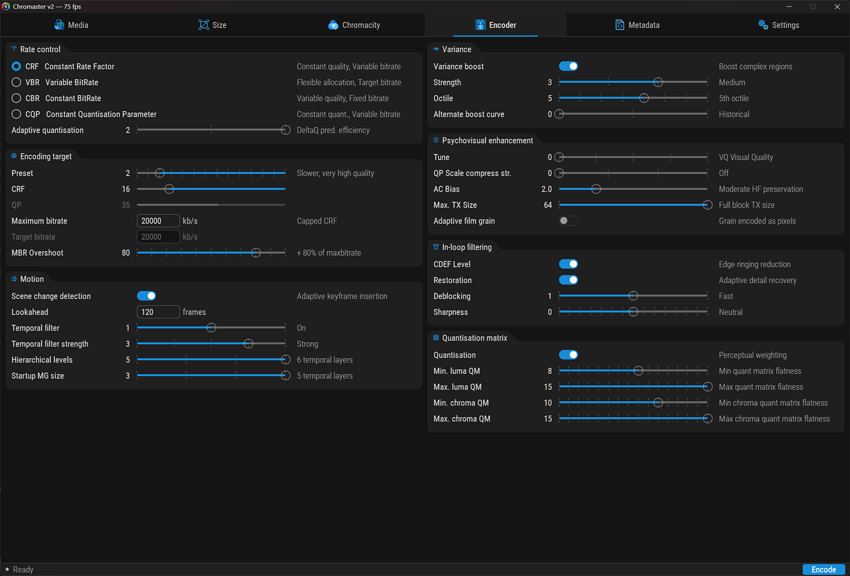The height and width of the screenshot is (576, 850).
Task: Click the Variance Strength slider handle
Action: (658, 82)
